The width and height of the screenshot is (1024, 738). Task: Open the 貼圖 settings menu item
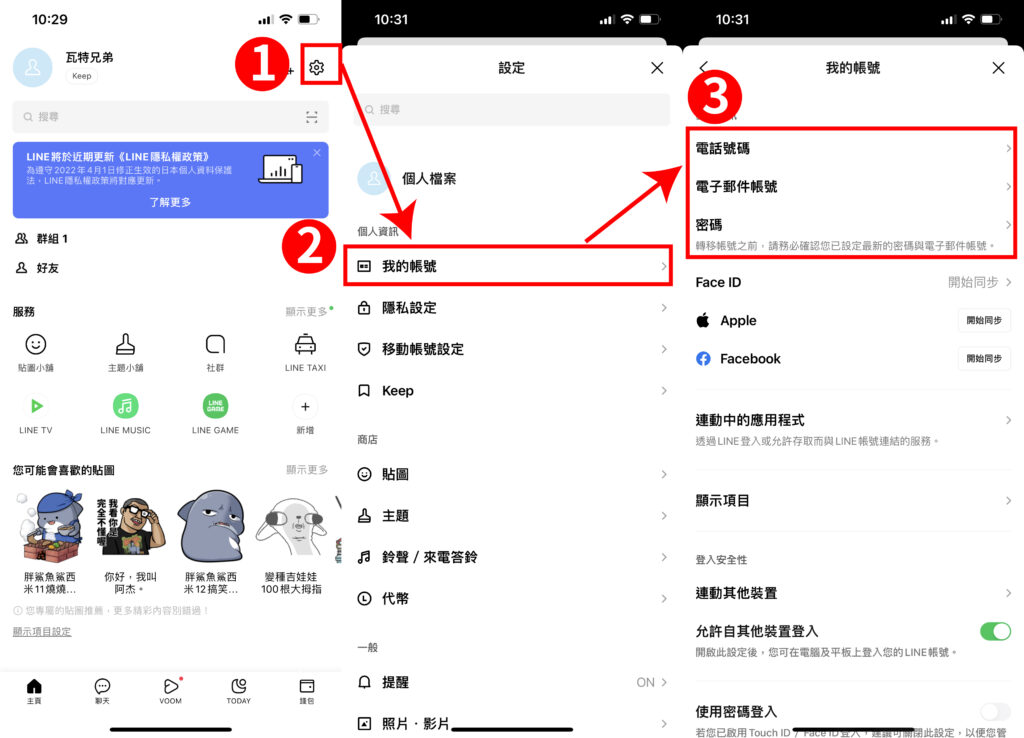click(x=513, y=474)
